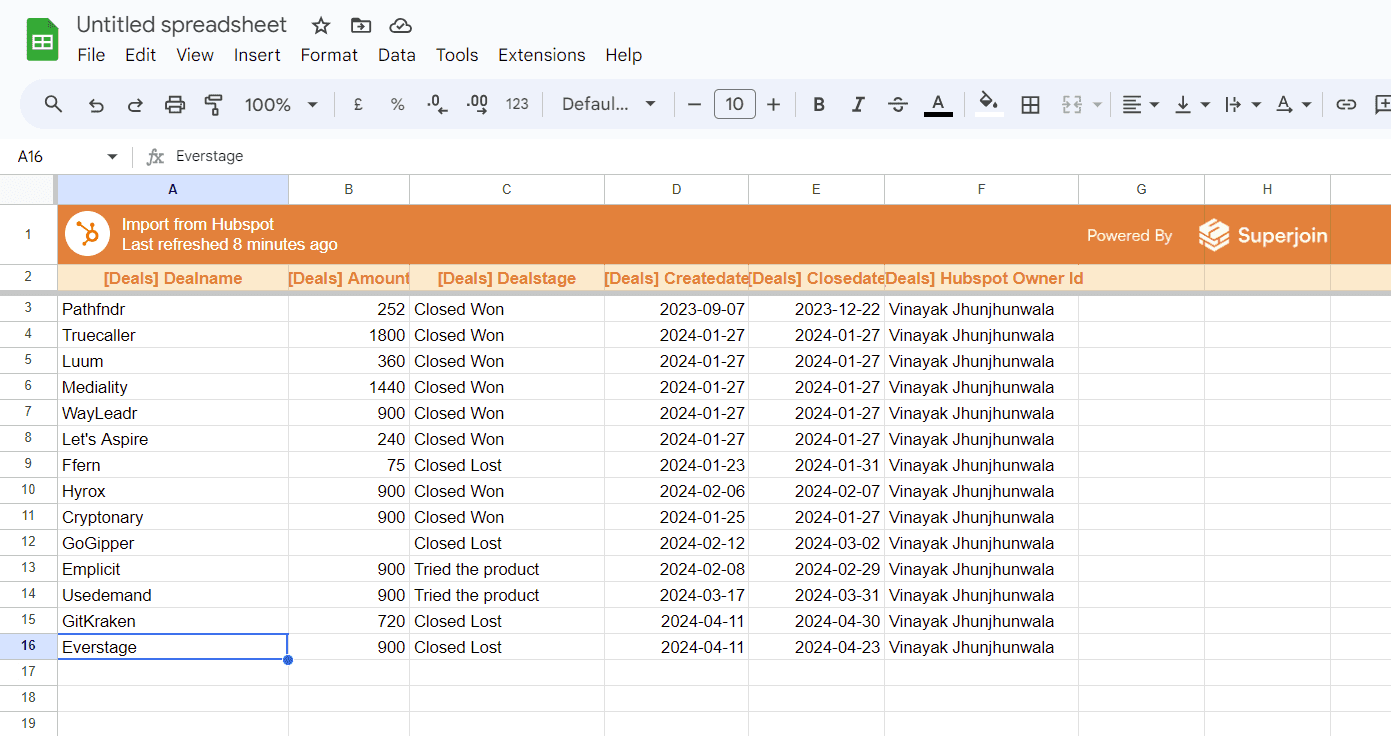Format cell as percent
The width and height of the screenshot is (1391, 736).
coord(397,104)
